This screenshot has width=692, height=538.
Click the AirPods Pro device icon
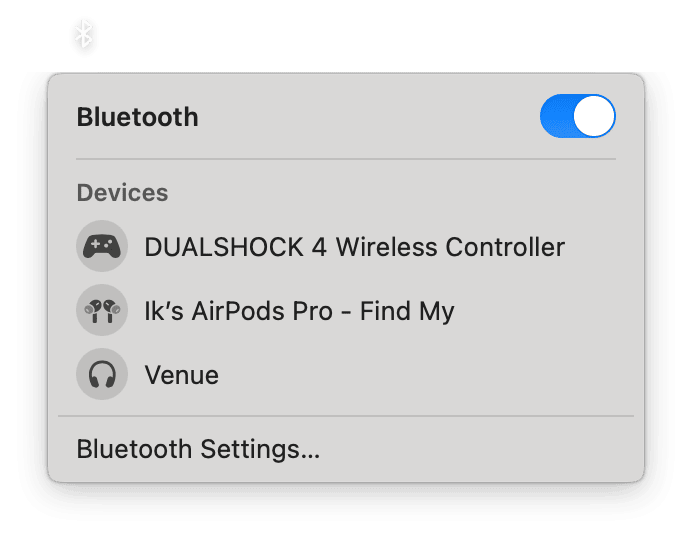click(102, 311)
